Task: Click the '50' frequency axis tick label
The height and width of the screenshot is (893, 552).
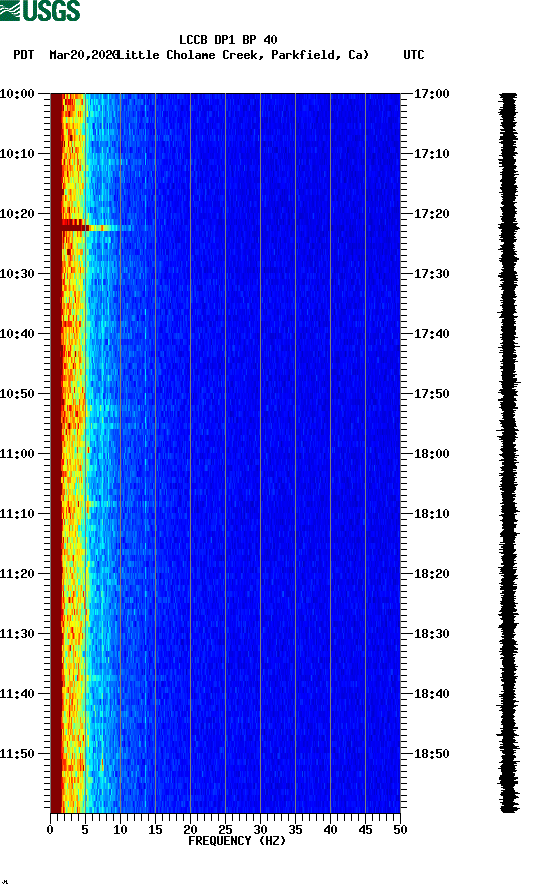Action: click(x=400, y=830)
